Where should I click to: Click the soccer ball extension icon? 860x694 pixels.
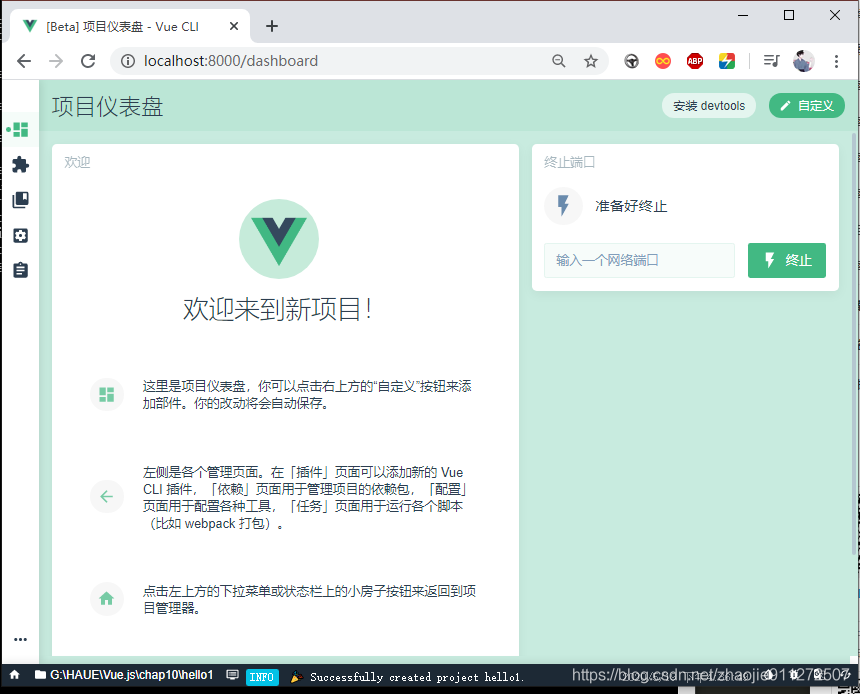pyautogui.click(x=631, y=61)
